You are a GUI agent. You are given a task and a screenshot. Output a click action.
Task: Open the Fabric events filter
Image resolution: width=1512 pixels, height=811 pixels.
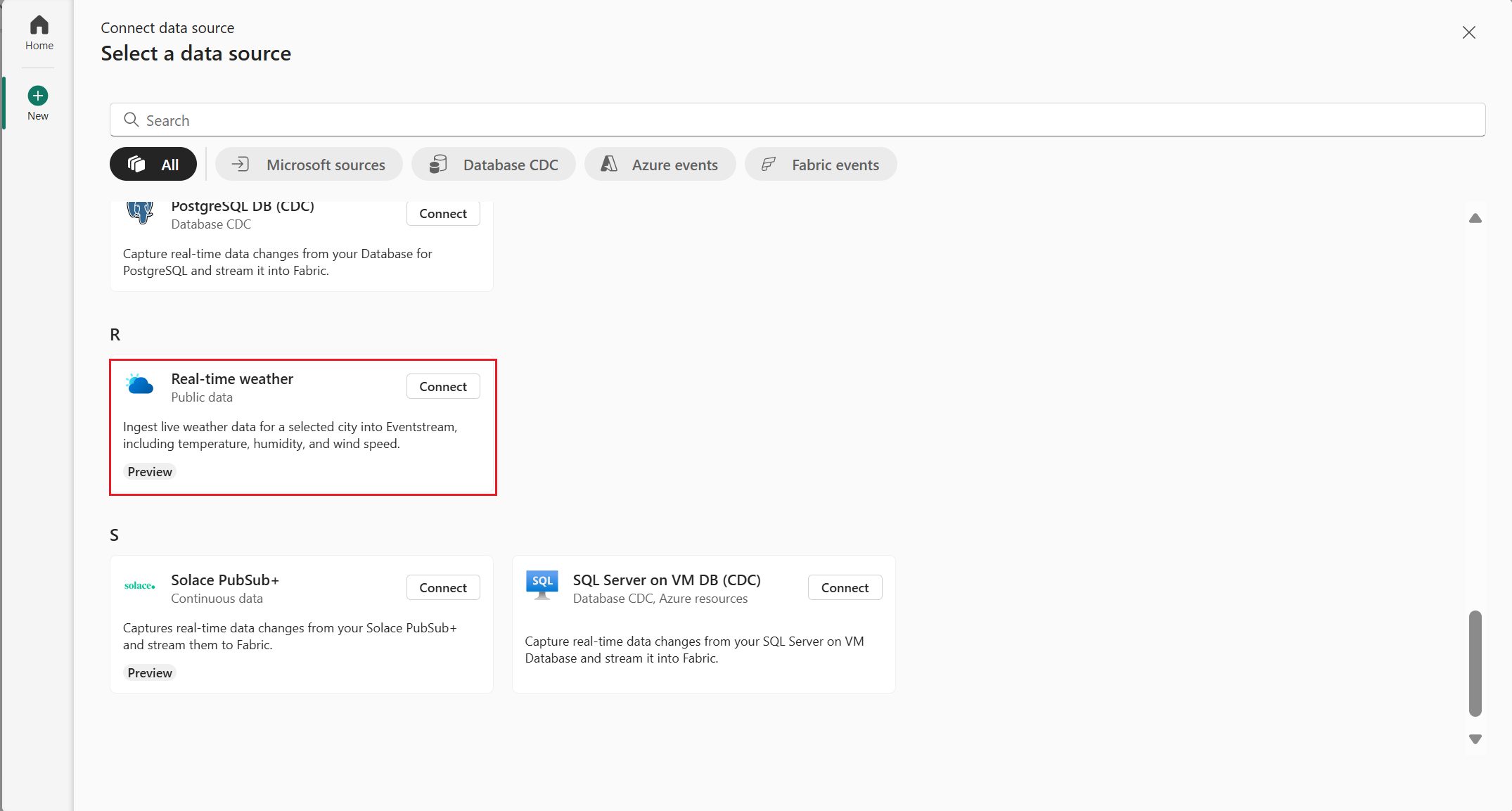[x=821, y=165]
